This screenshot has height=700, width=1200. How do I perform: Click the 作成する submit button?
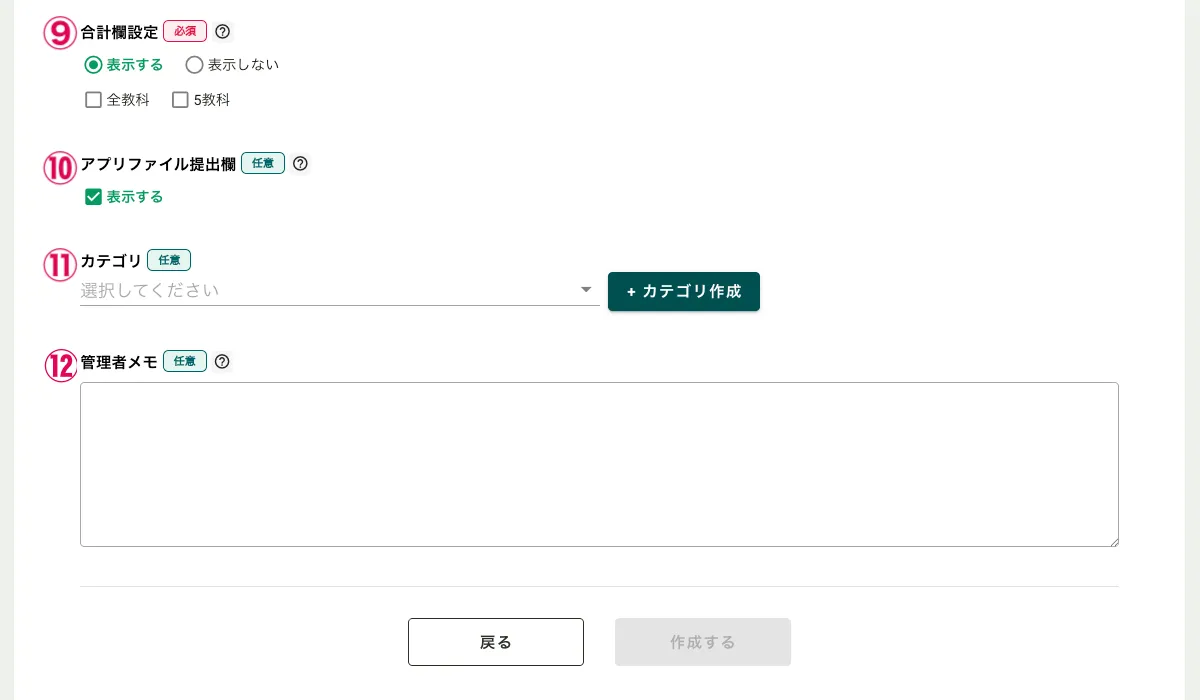click(x=703, y=642)
